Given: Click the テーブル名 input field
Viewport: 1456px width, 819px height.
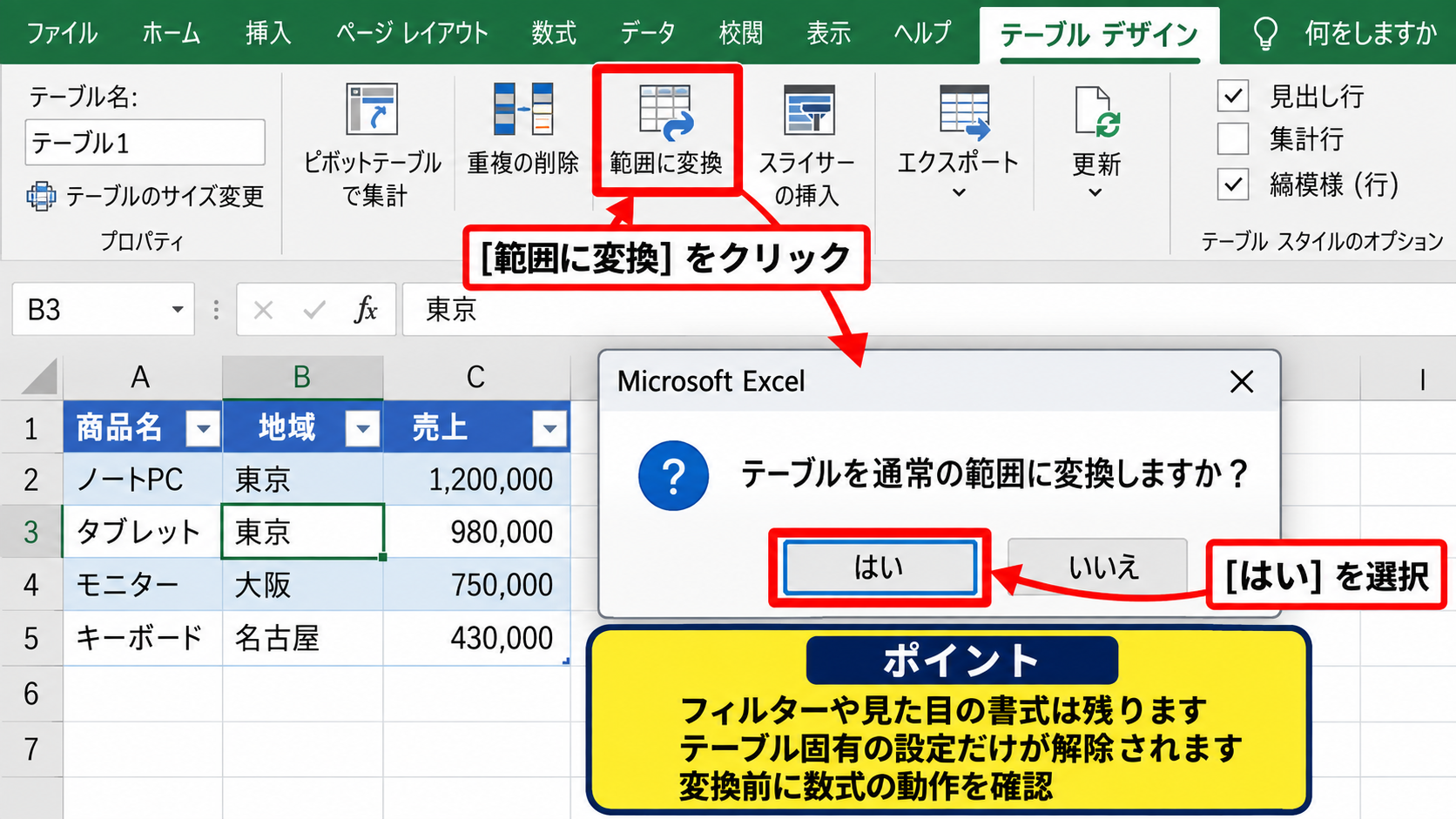Looking at the screenshot, I should (x=145, y=143).
